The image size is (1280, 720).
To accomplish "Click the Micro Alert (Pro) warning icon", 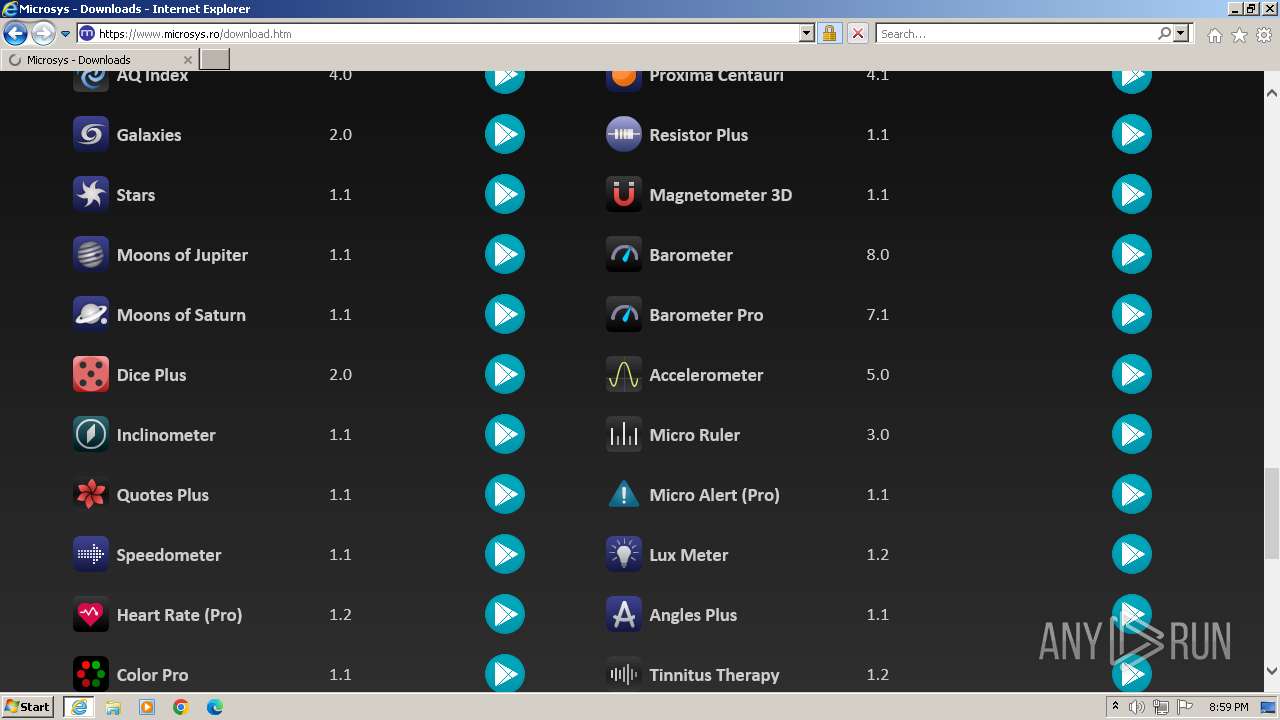I will click(624, 494).
